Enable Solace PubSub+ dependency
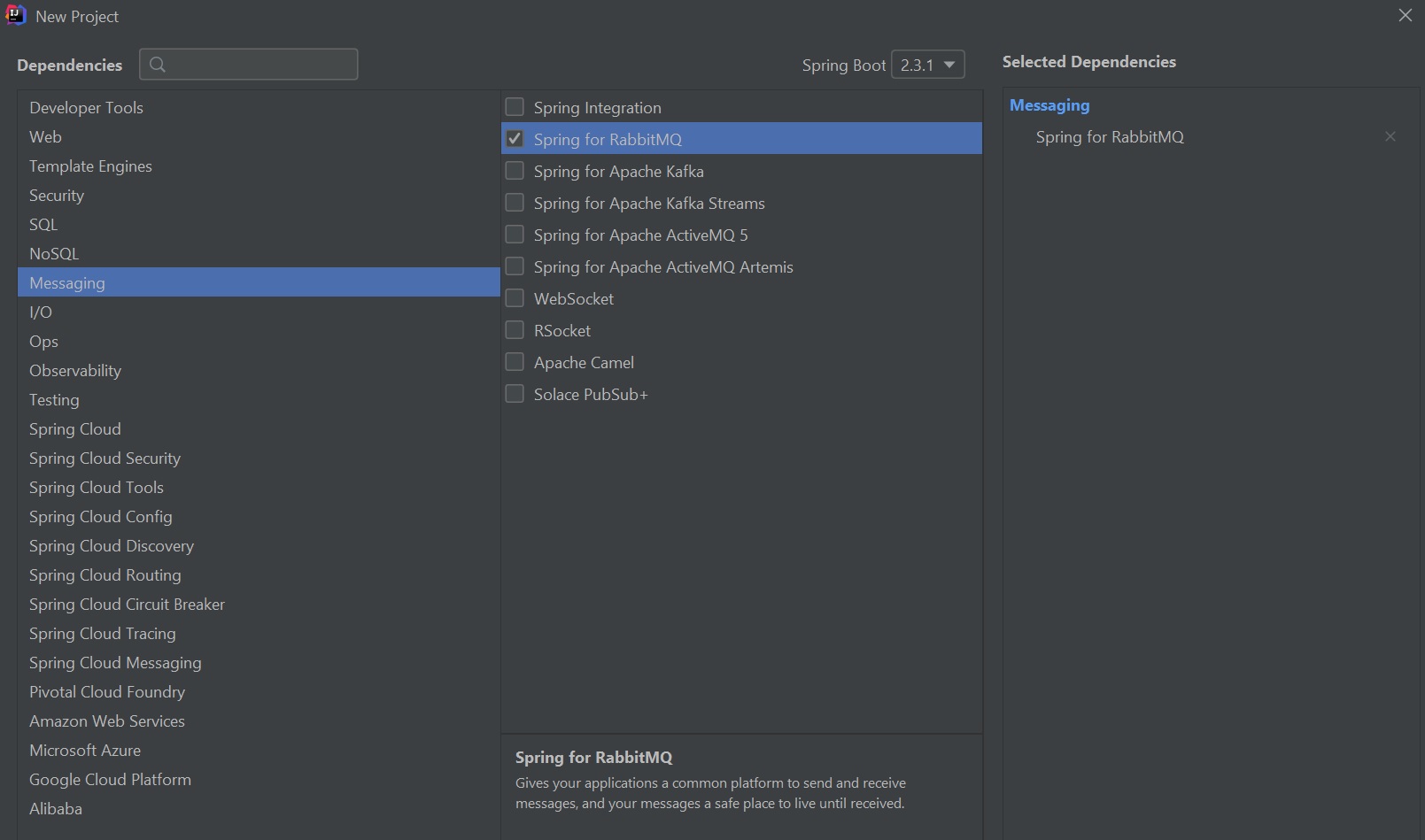 tap(515, 394)
